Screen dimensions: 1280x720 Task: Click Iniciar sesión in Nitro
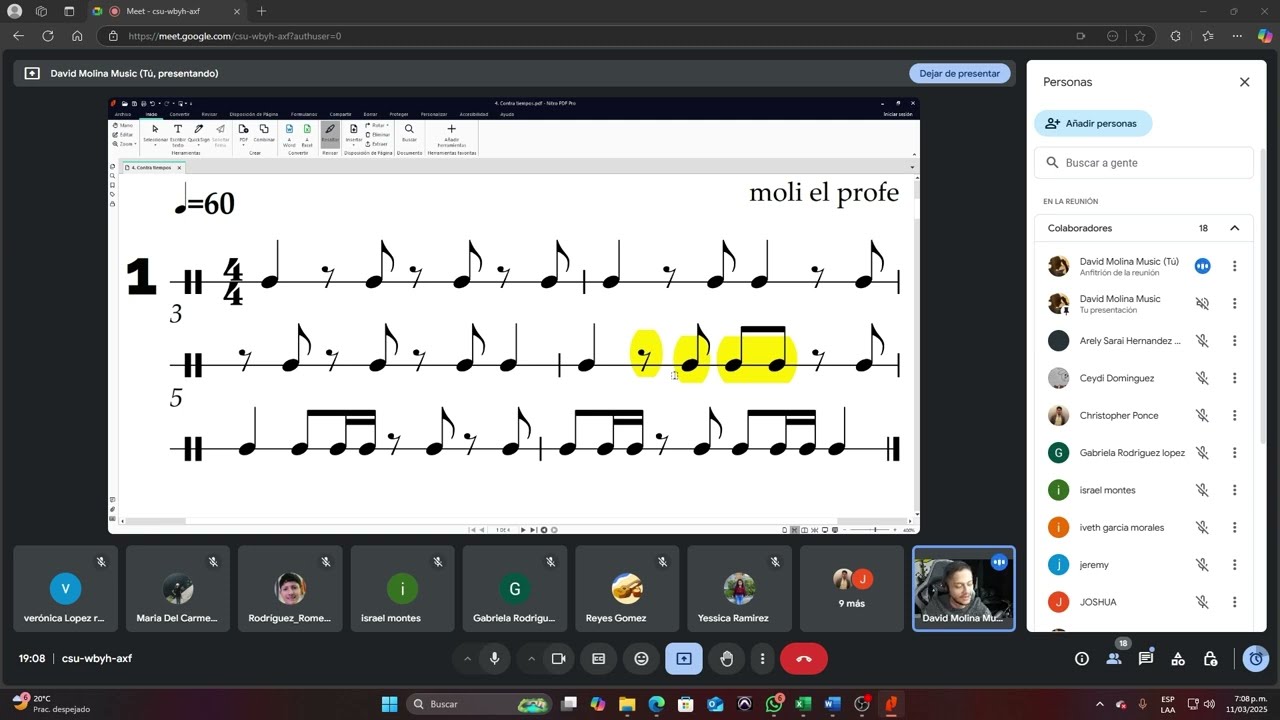pos(897,114)
